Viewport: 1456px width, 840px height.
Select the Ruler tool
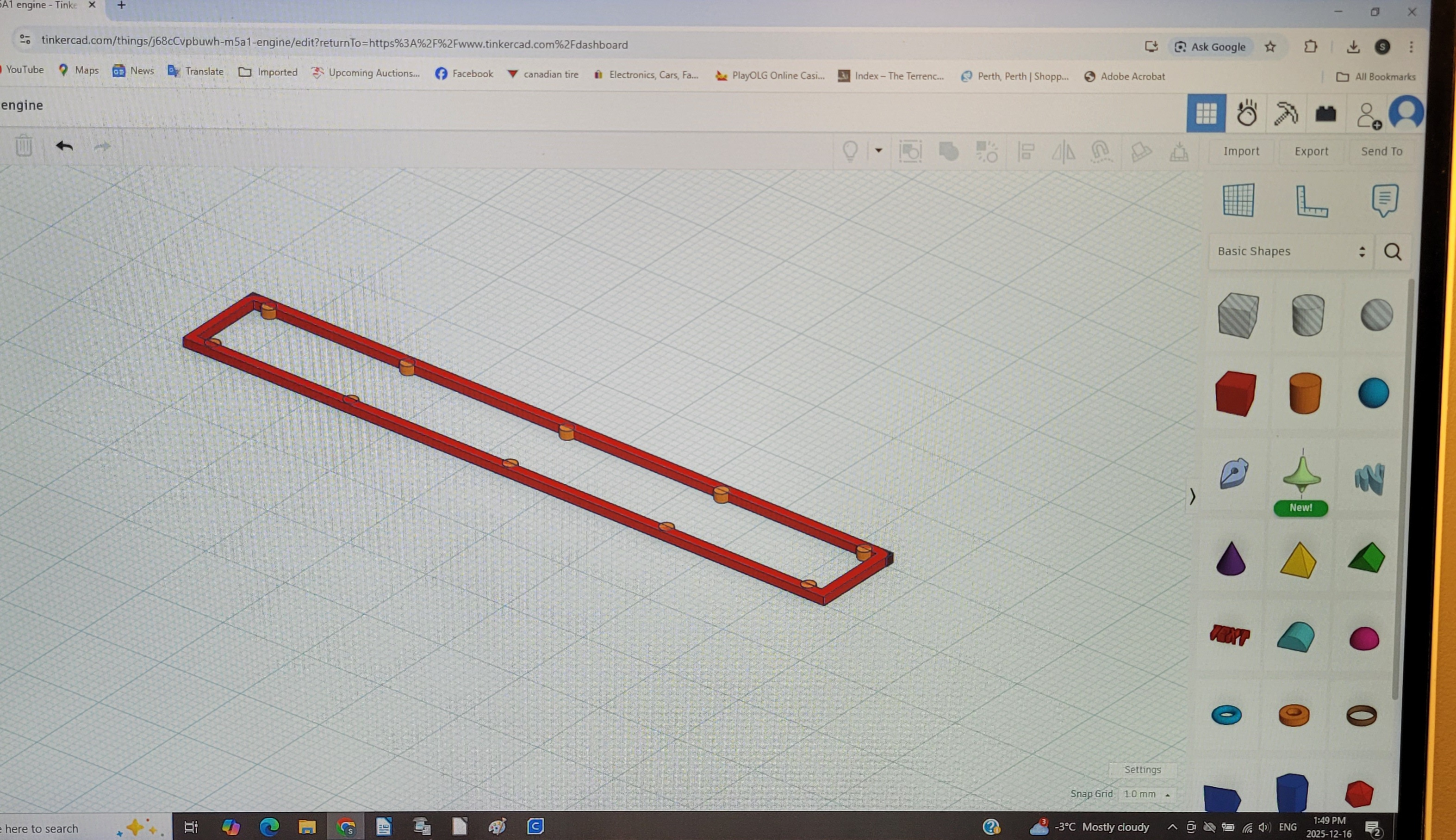click(x=1311, y=201)
